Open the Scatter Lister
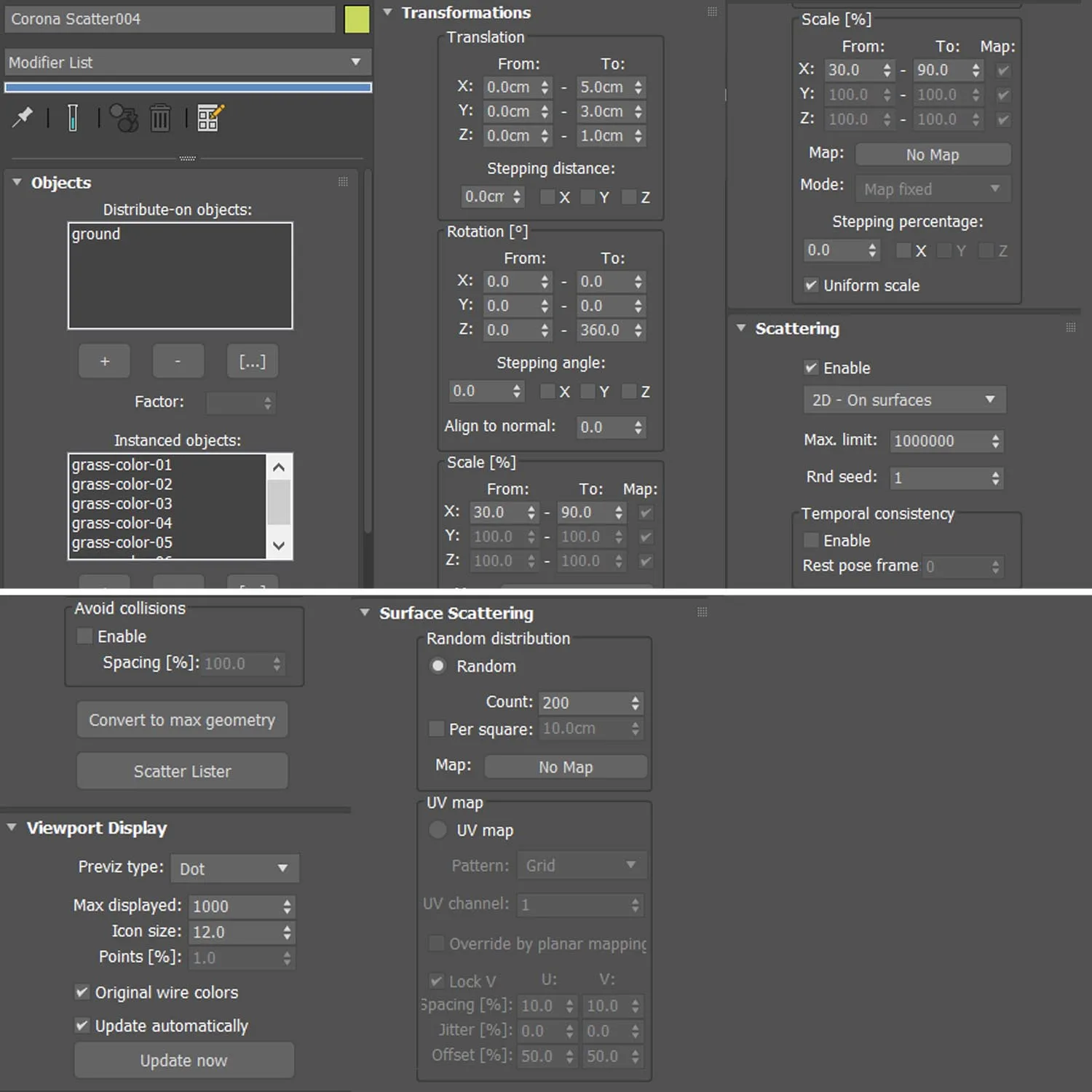Viewport: 1092px width, 1092px height. click(182, 771)
